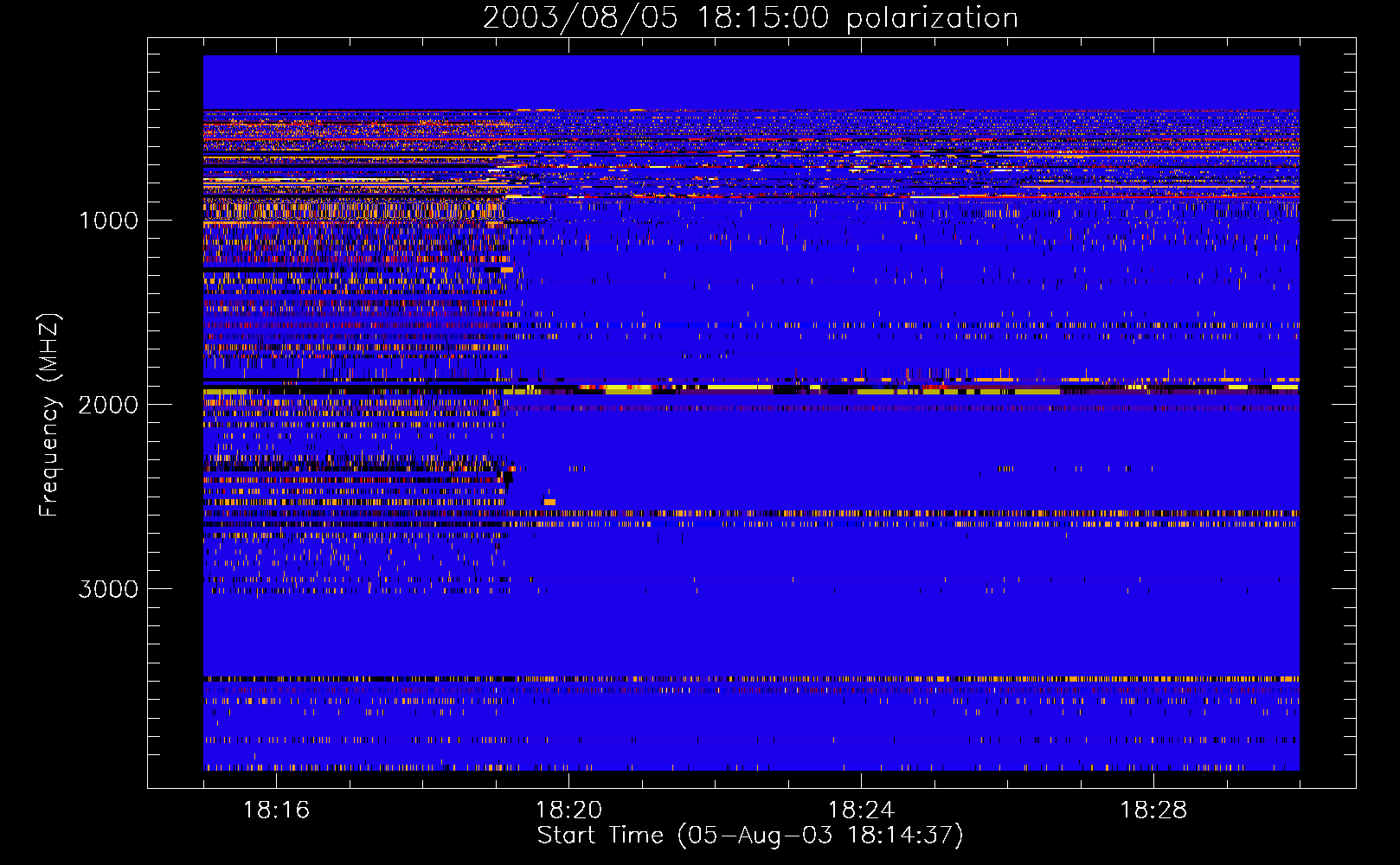
Task: Click the 2000 frequency tick label
Action: tap(108, 405)
